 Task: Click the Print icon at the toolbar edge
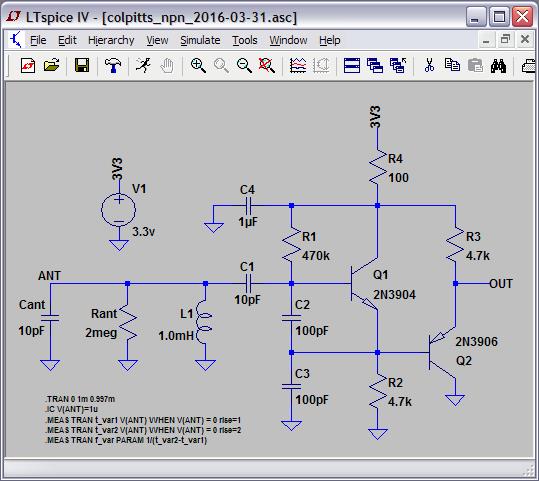tap(529, 65)
